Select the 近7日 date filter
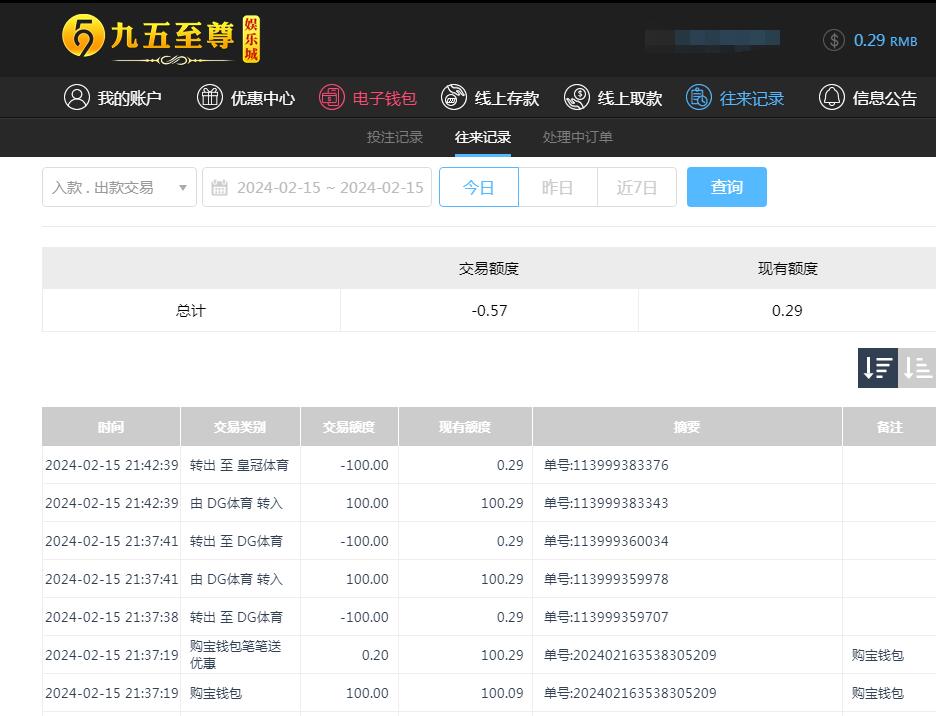 (636, 187)
